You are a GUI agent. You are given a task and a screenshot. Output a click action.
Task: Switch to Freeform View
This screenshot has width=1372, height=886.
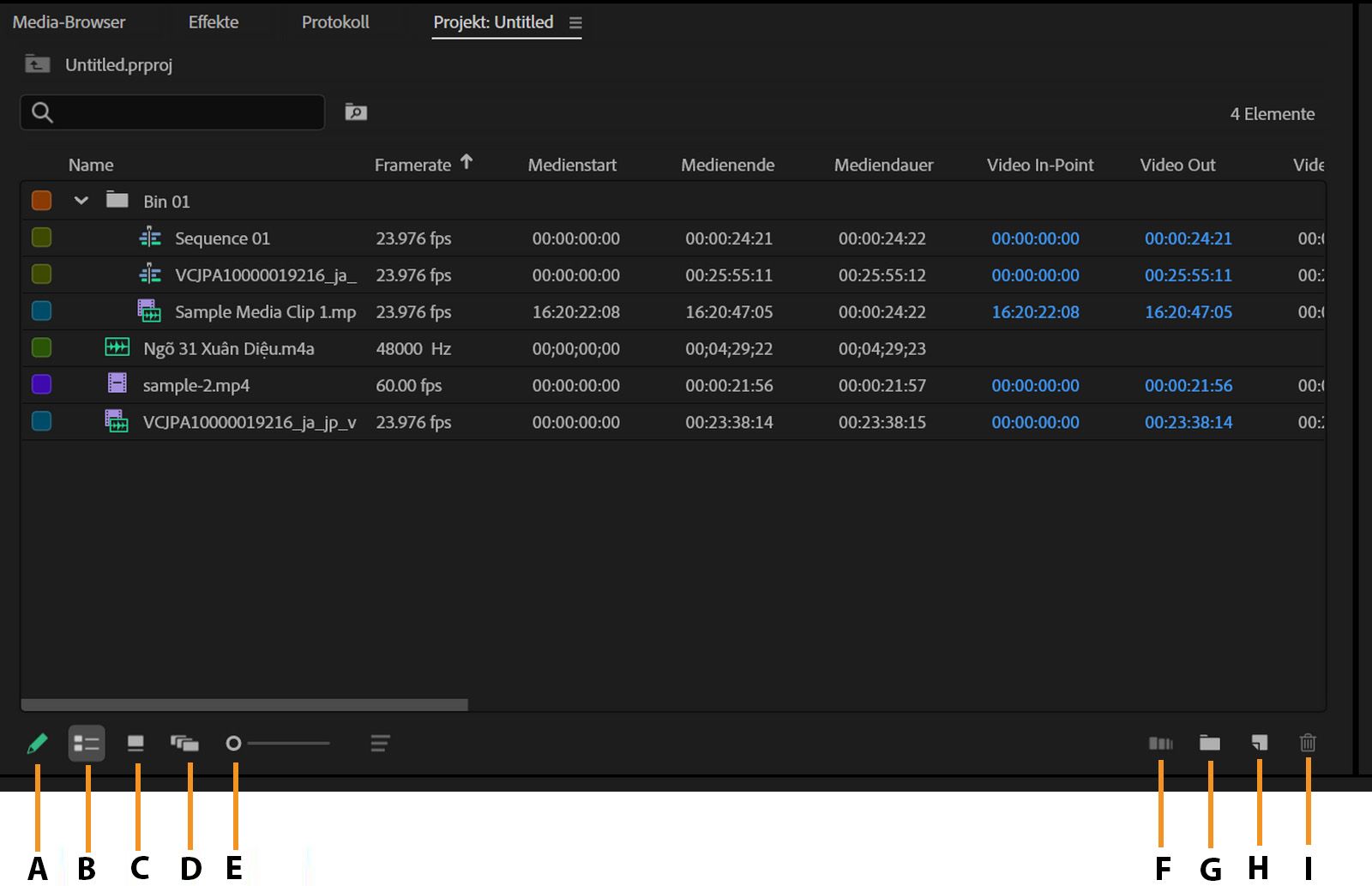click(187, 743)
